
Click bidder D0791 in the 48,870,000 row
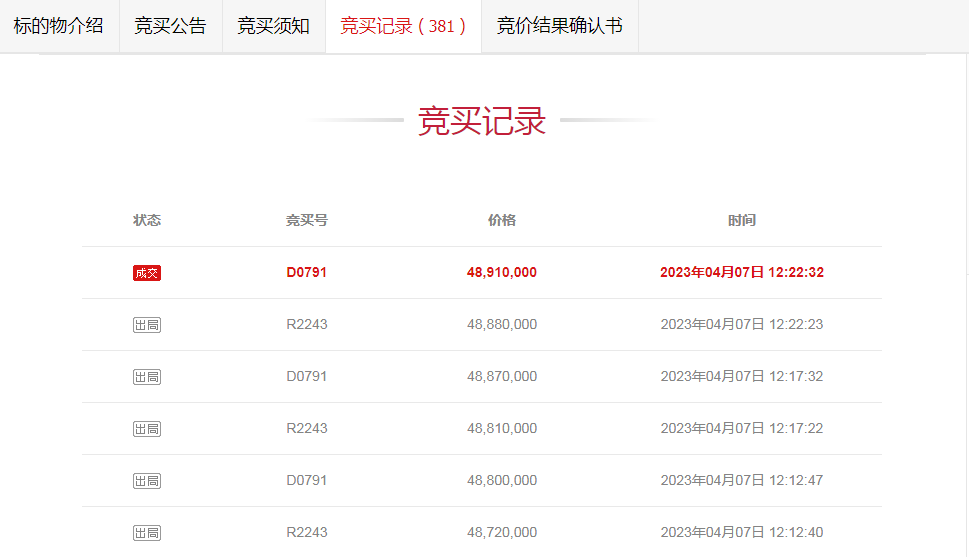coord(307,376)
